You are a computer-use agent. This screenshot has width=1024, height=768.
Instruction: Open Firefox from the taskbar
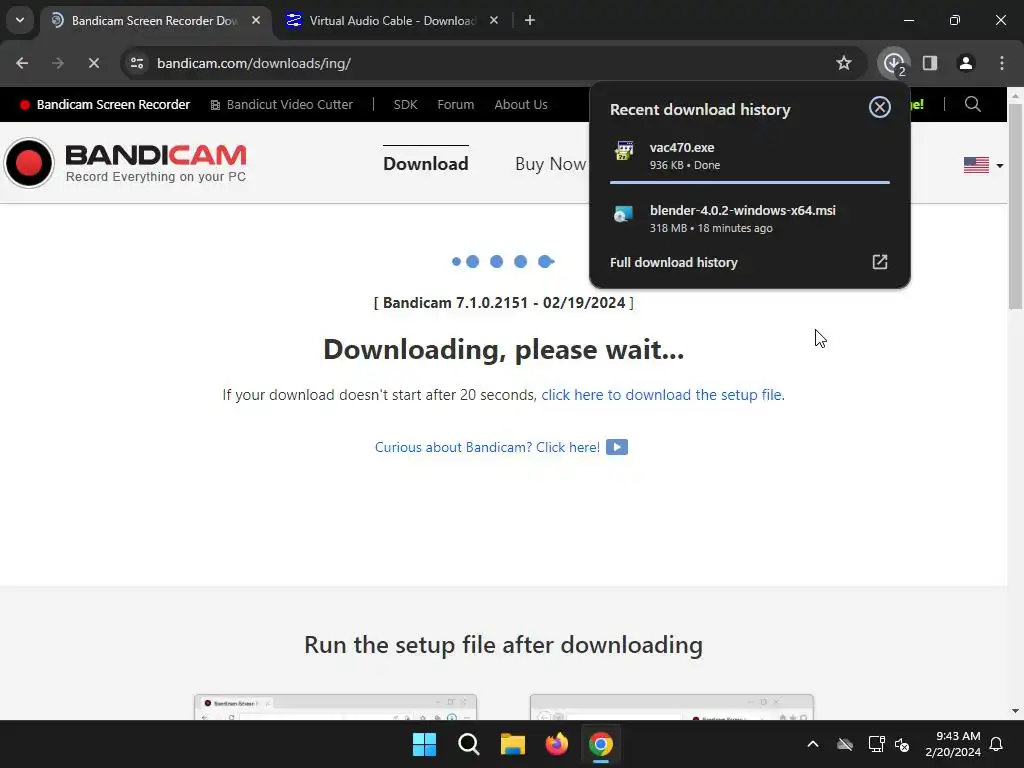(x=556, y=744)
